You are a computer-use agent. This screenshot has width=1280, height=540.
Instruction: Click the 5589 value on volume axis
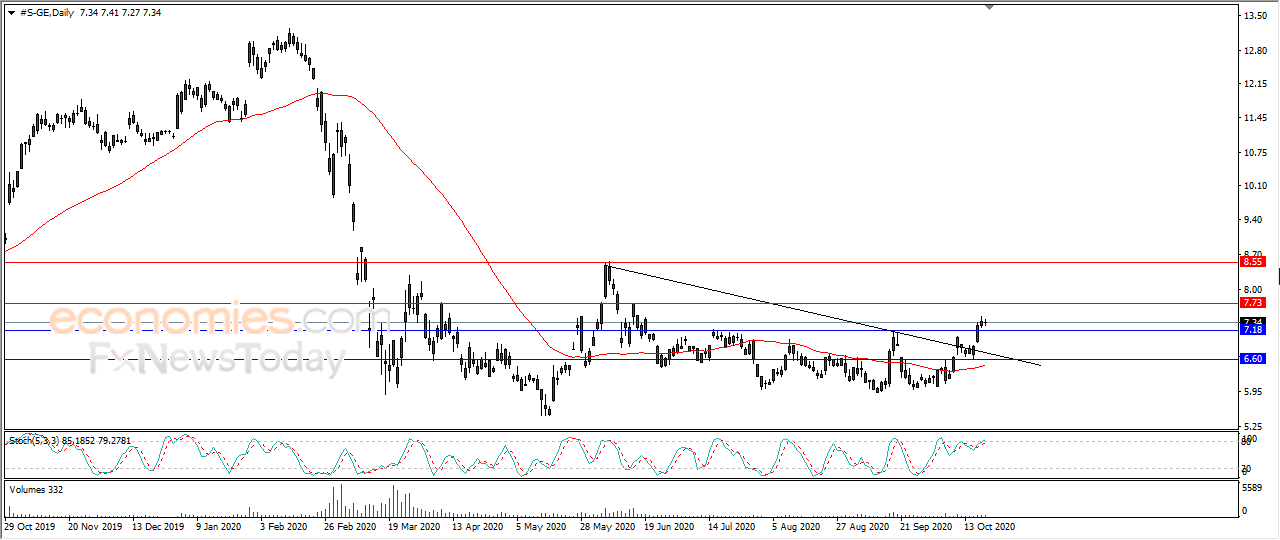point(1252,488)
